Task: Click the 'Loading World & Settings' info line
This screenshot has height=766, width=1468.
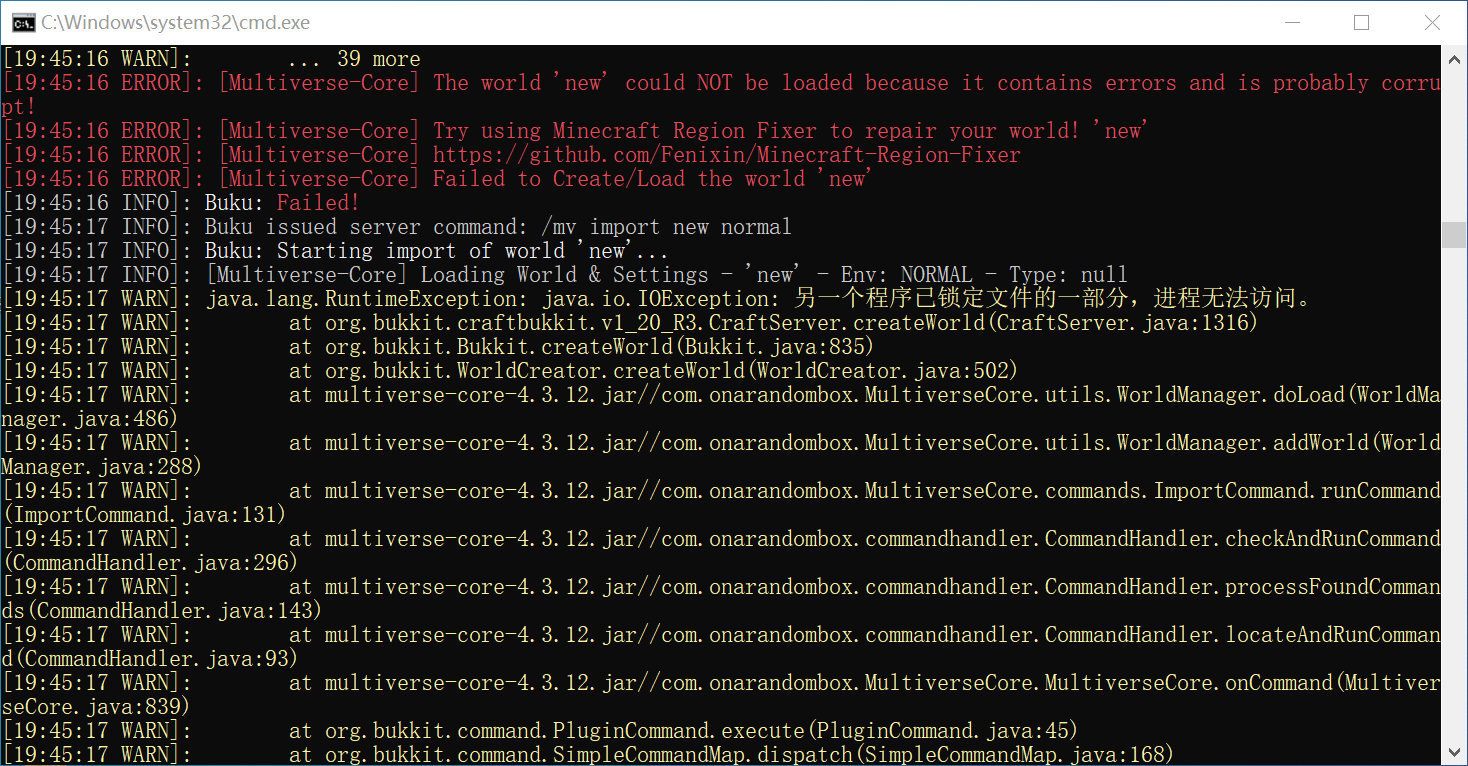Action: pyautogui.click(x=666, y=275)
